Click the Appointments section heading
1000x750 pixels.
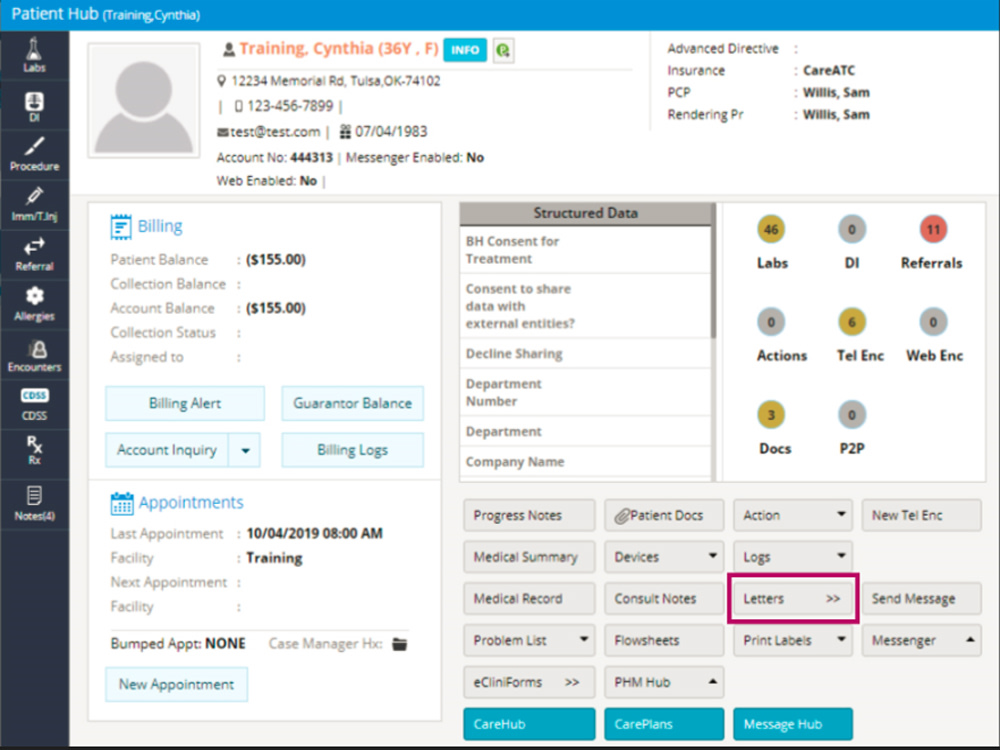[x=191, y=503]
